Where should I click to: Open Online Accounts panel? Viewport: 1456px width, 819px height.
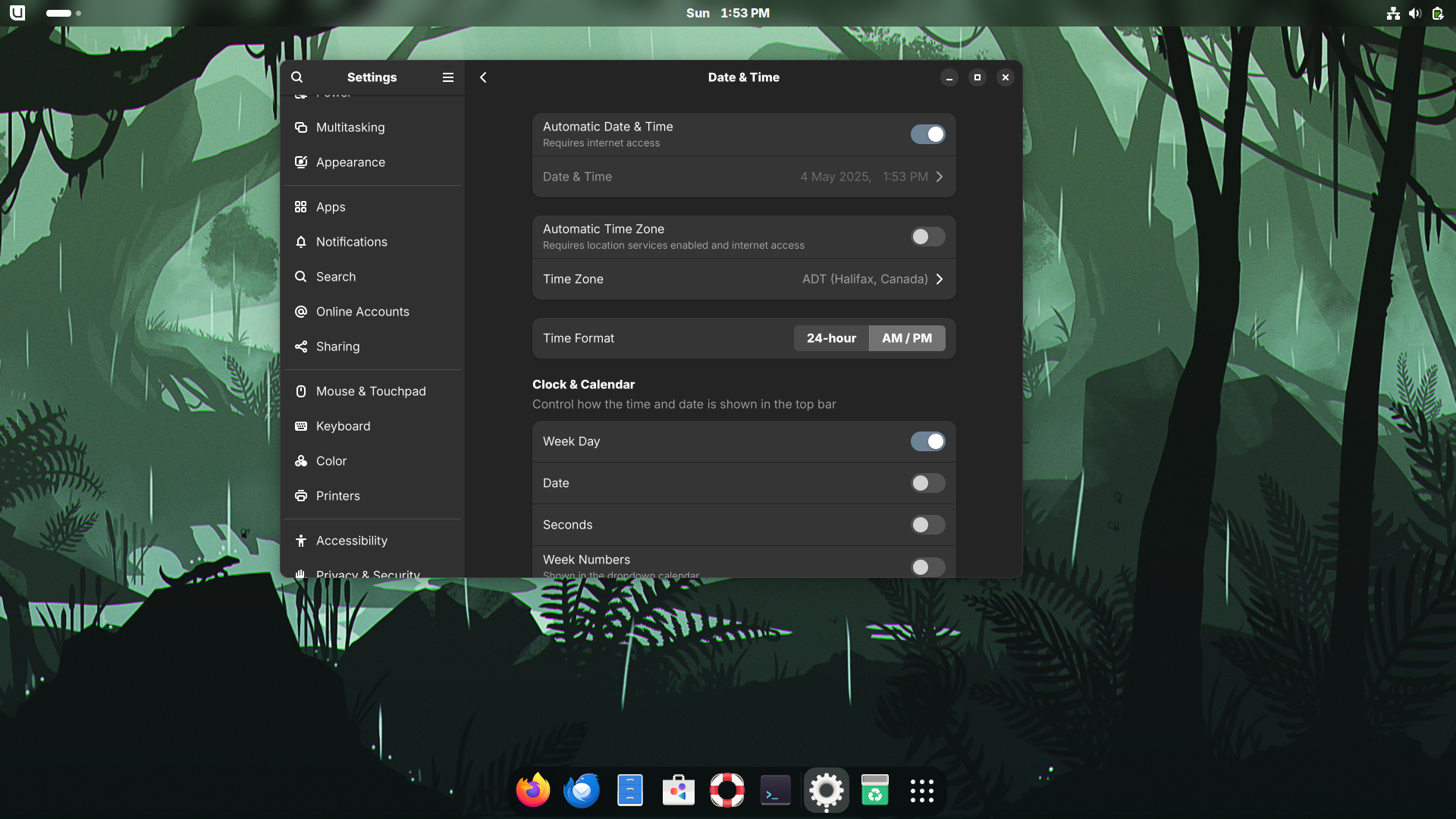pyautogui.click(x=372, y=312)
